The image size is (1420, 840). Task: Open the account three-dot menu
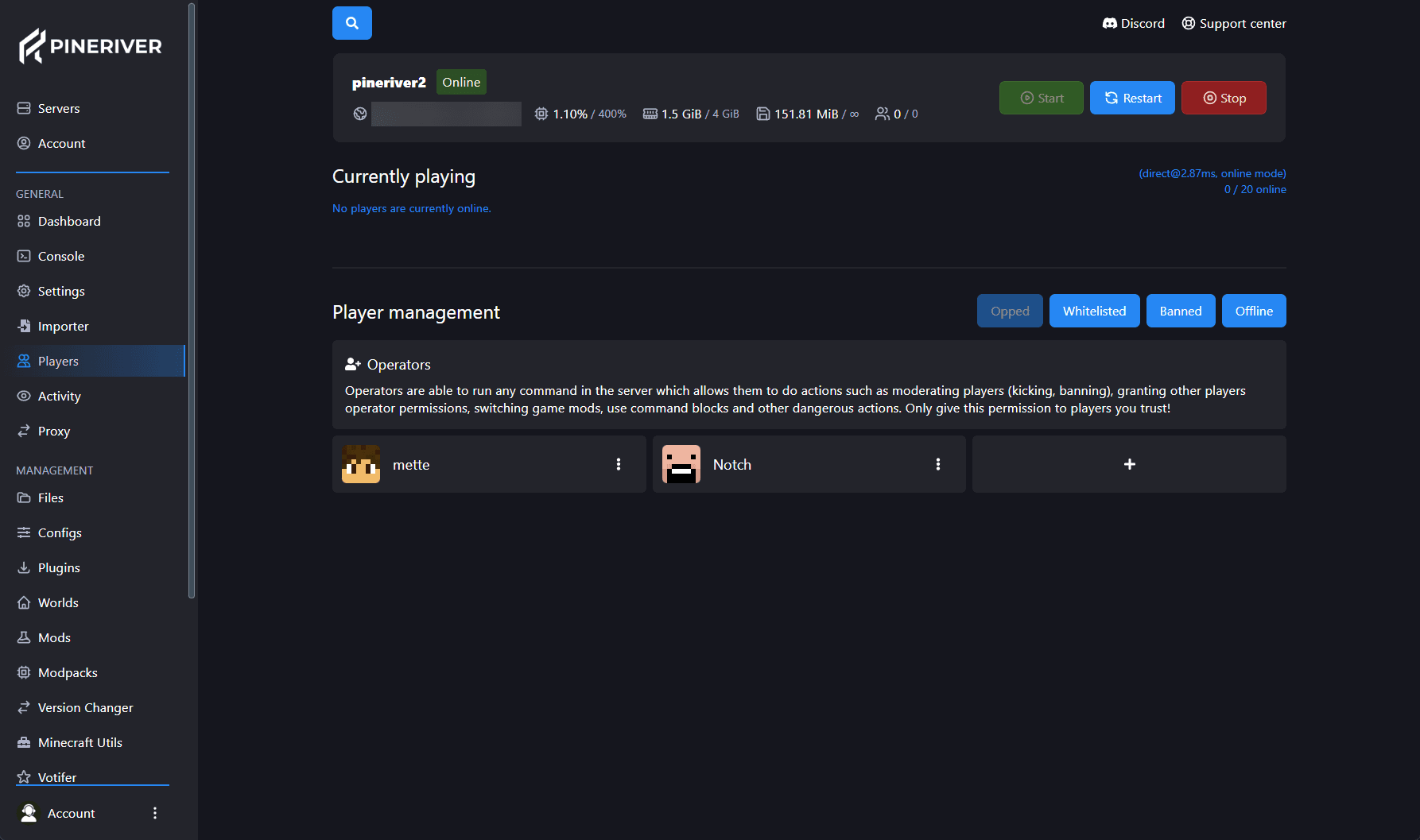tap(155, 813)
